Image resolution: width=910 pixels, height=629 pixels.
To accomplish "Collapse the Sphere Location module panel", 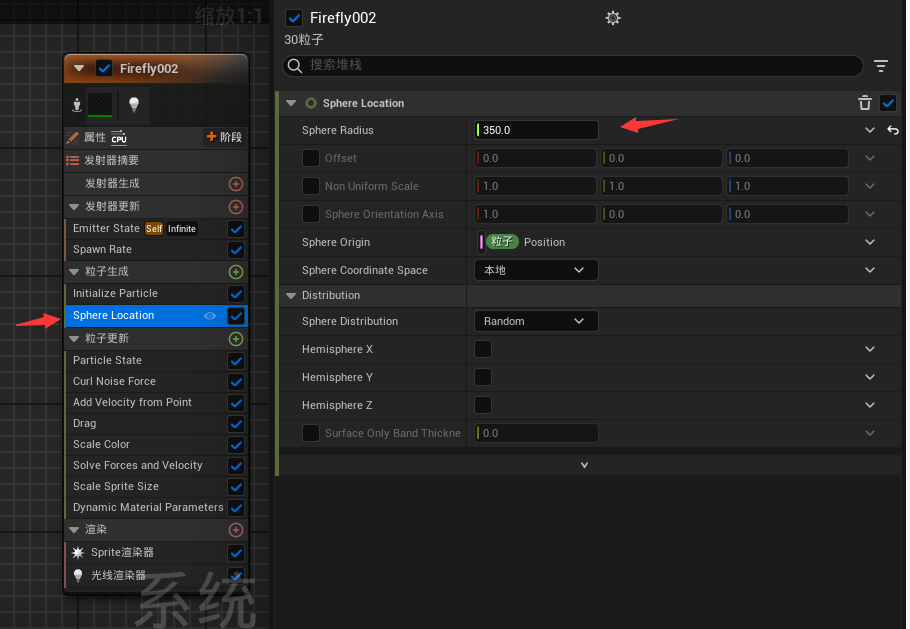I will [x=291, y=103].
